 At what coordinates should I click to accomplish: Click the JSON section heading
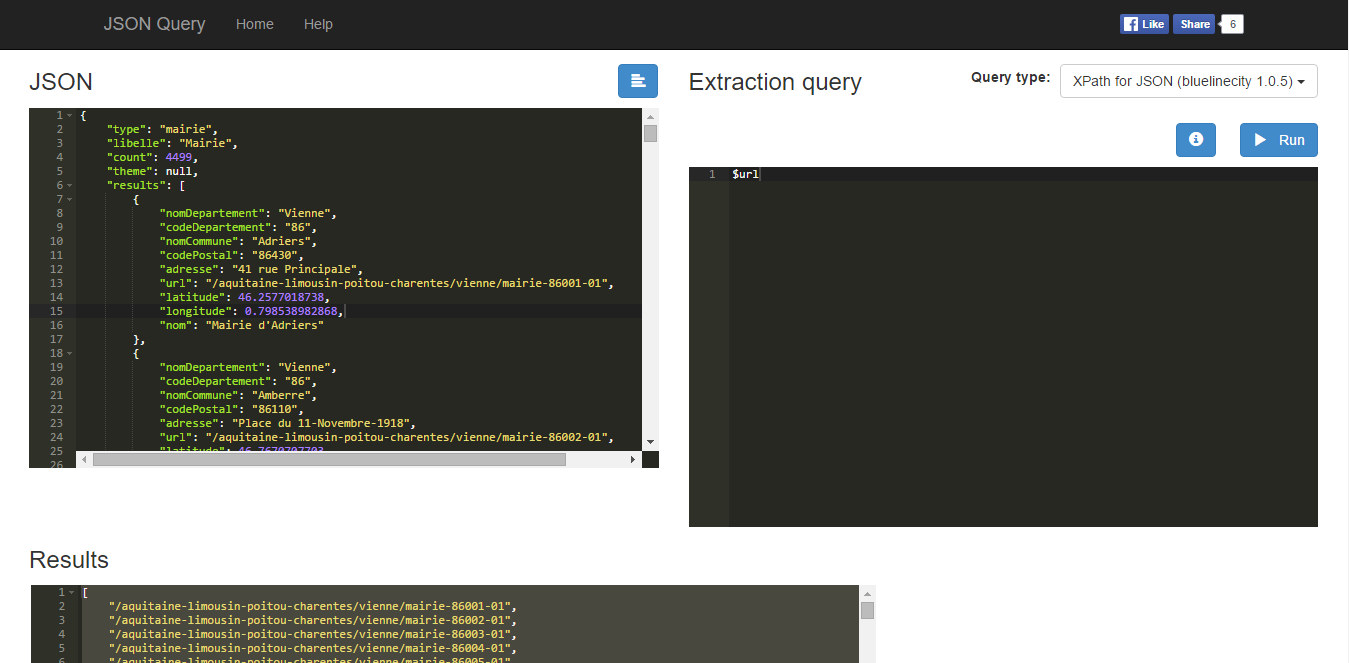61,82
